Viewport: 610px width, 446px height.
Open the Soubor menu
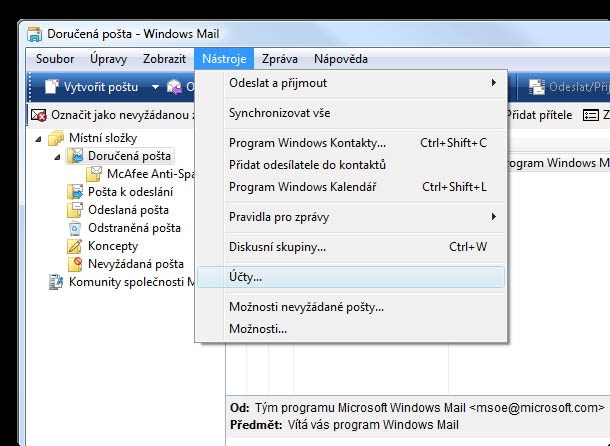pos(55,59)
